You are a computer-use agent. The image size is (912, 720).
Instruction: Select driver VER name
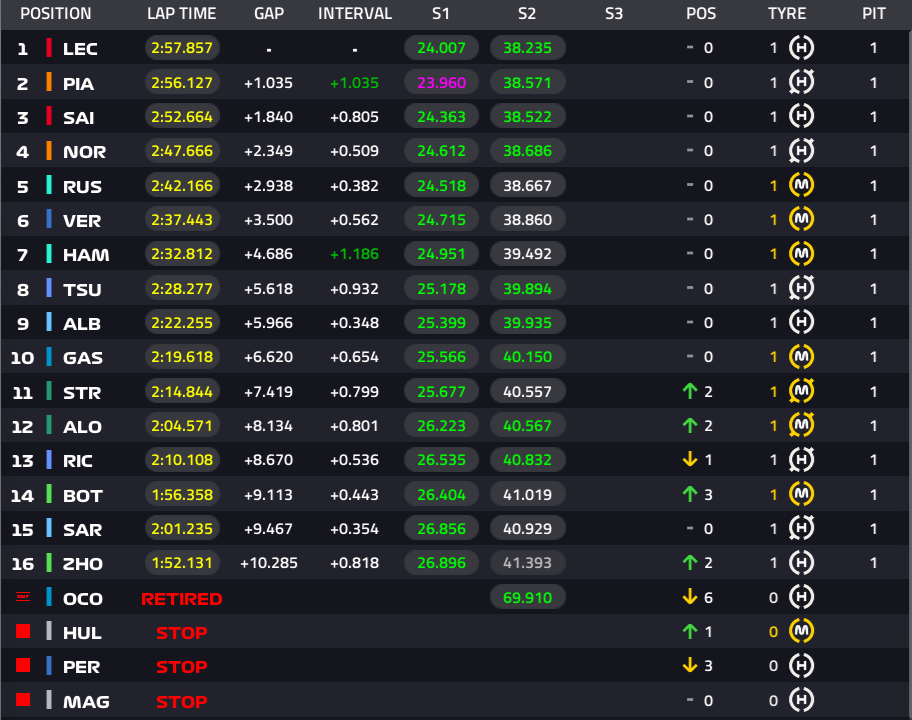[82, 221]
